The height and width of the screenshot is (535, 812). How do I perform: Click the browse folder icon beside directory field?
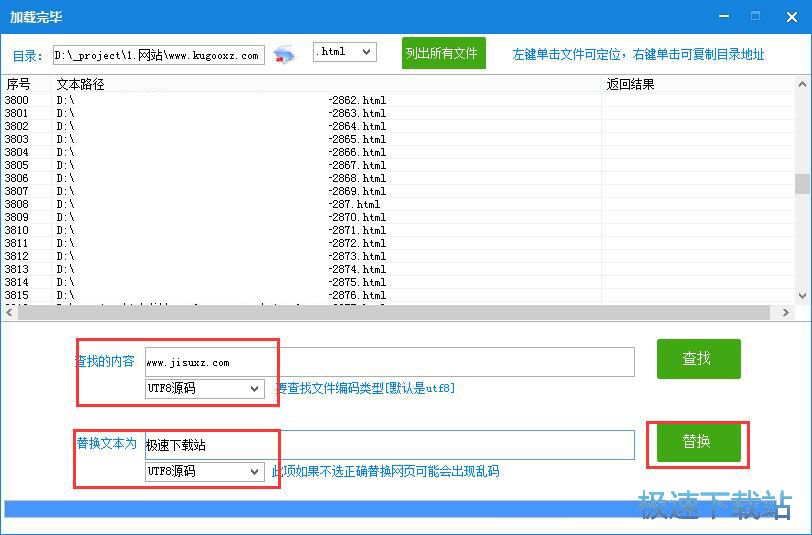coord(285,54)
